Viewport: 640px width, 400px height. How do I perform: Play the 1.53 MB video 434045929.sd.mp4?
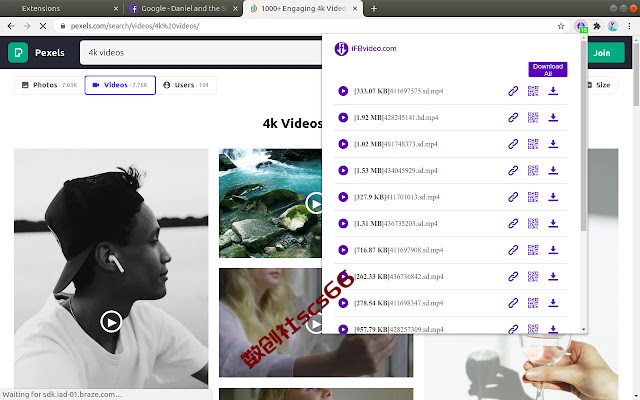point(343,171)
